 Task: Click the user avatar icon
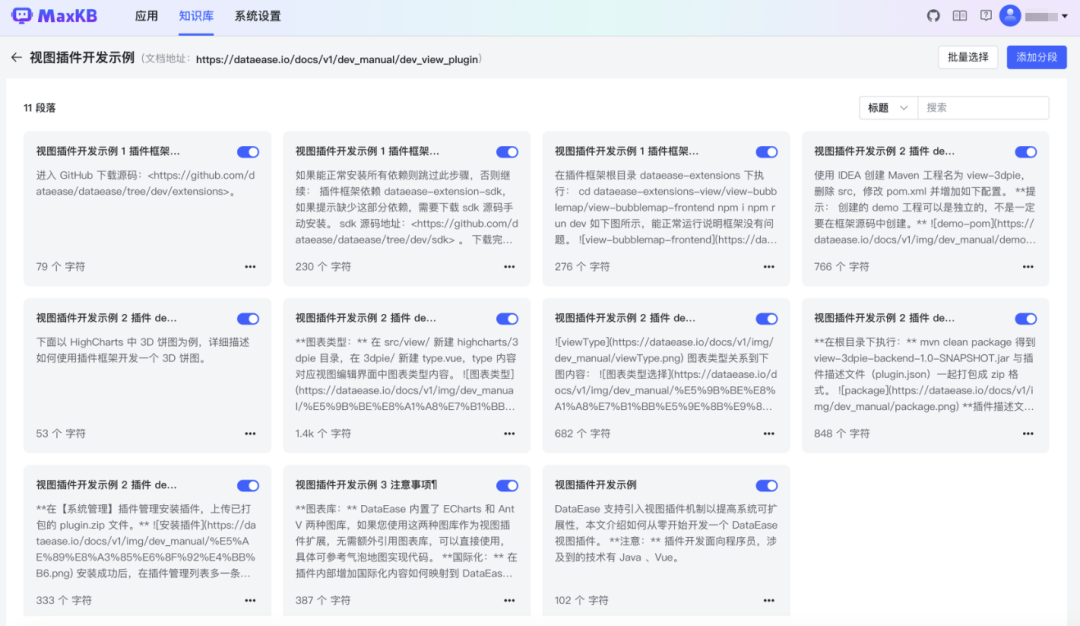(1011, 15)
